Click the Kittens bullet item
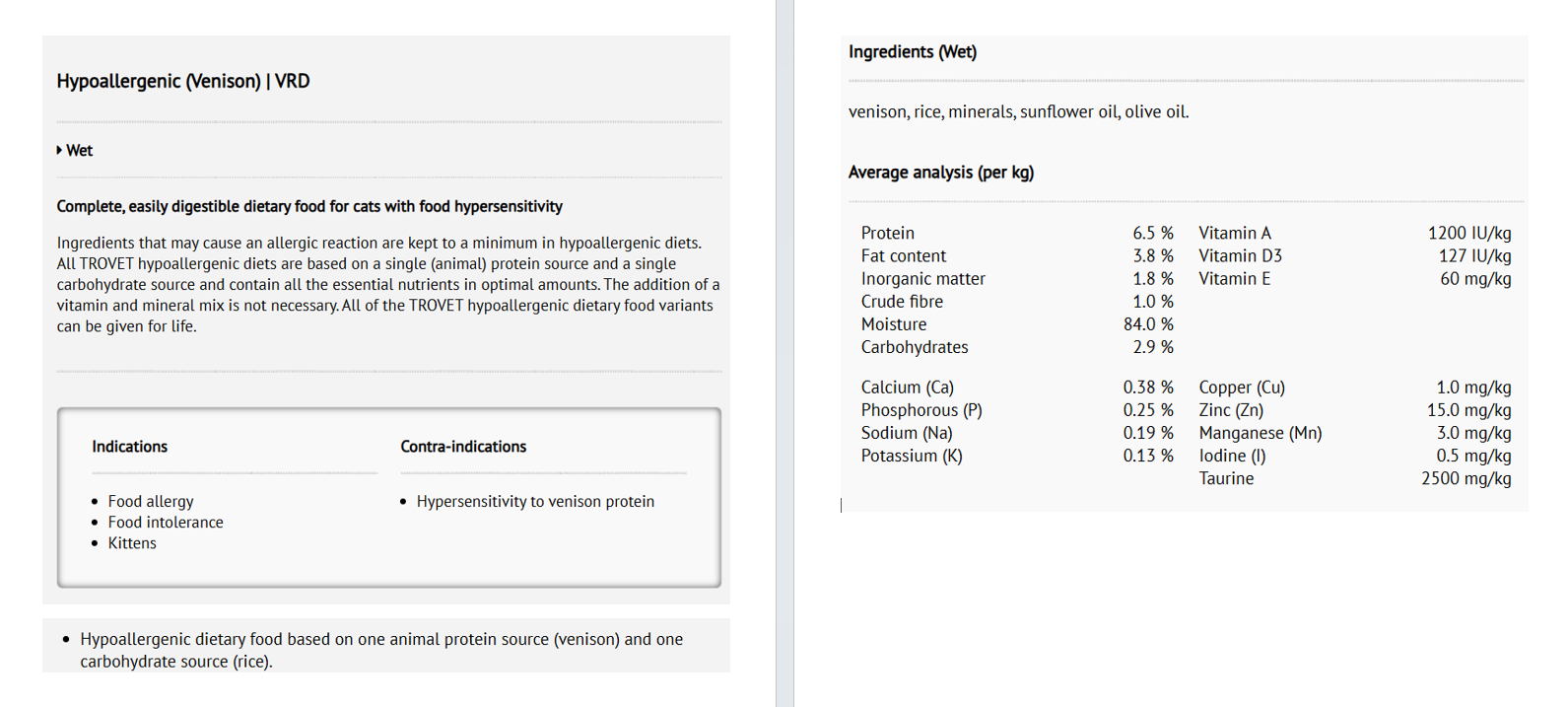 coord(132,543)
